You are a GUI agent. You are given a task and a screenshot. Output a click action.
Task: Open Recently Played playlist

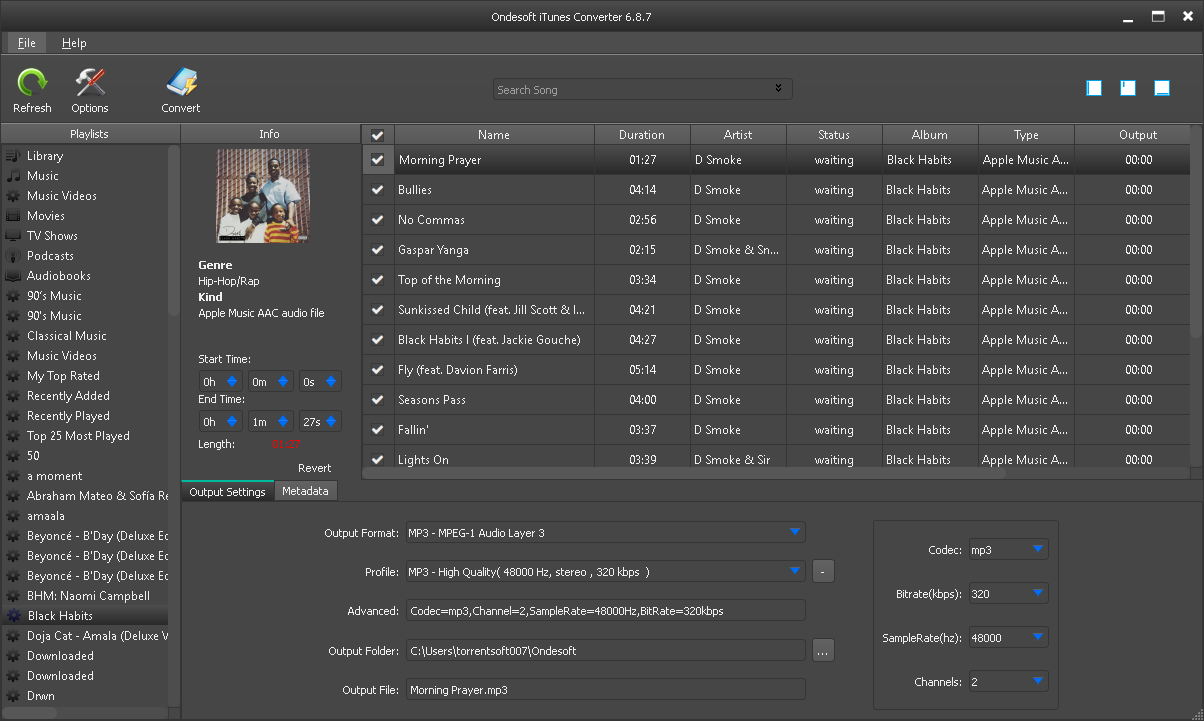(68, 416)
